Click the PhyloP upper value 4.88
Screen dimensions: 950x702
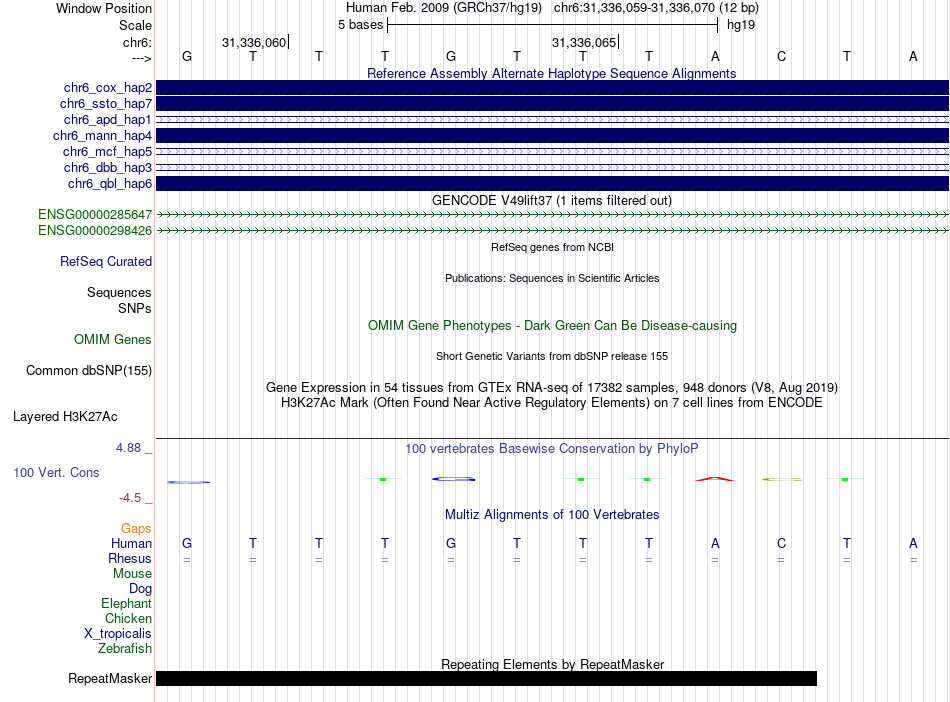point(128,448)
